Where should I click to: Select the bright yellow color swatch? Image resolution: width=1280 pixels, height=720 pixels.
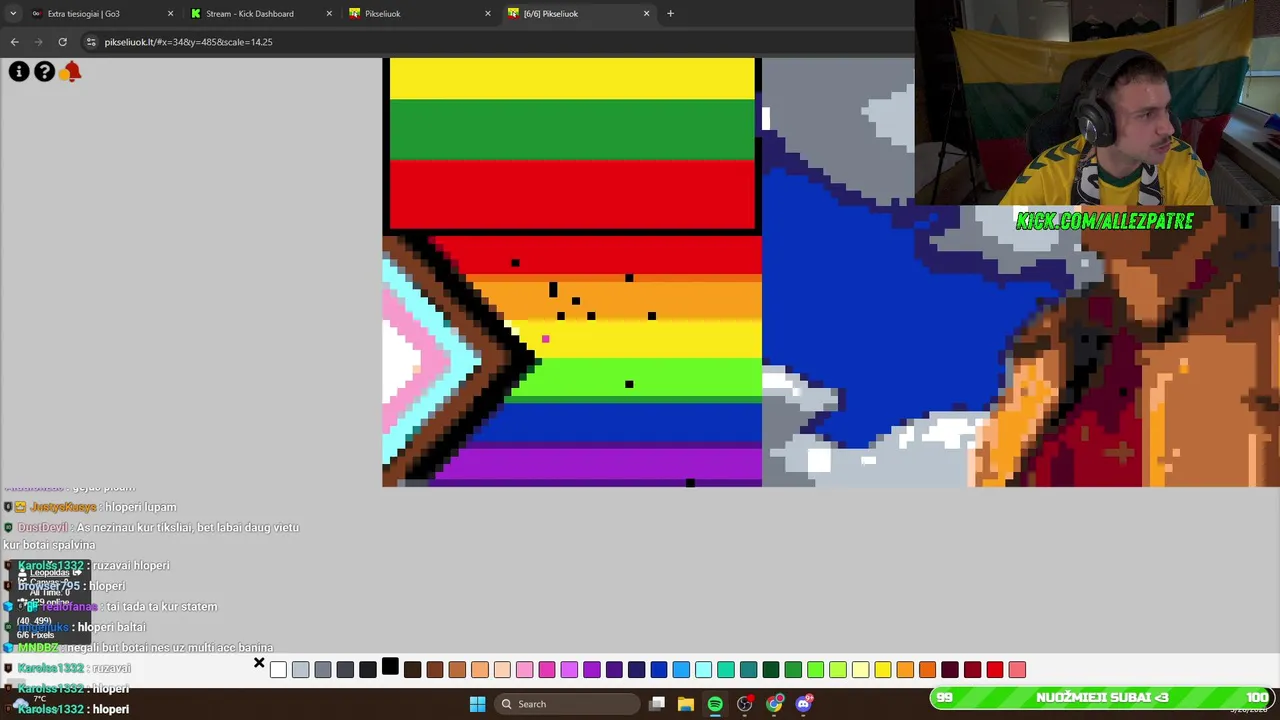(883, 669)
